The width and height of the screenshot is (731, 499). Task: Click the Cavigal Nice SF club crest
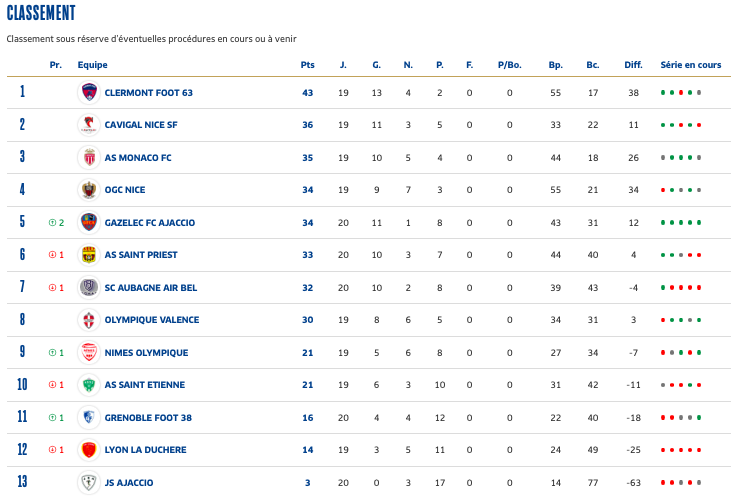click(x=88, y=125)
